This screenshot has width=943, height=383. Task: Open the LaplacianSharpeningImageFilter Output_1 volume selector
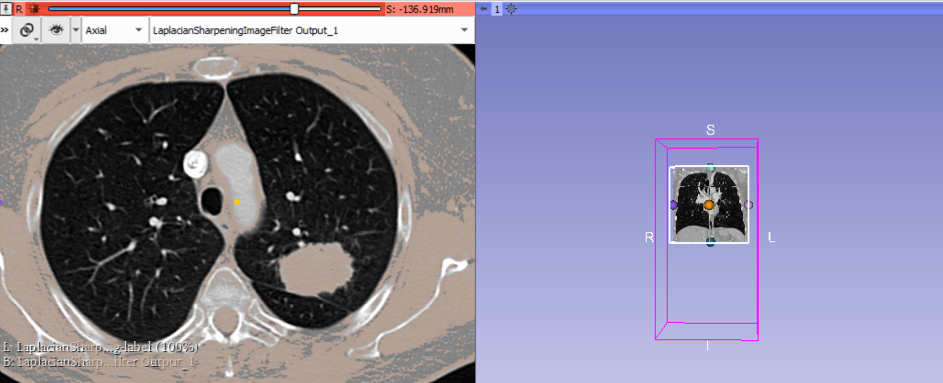[311, 30]
